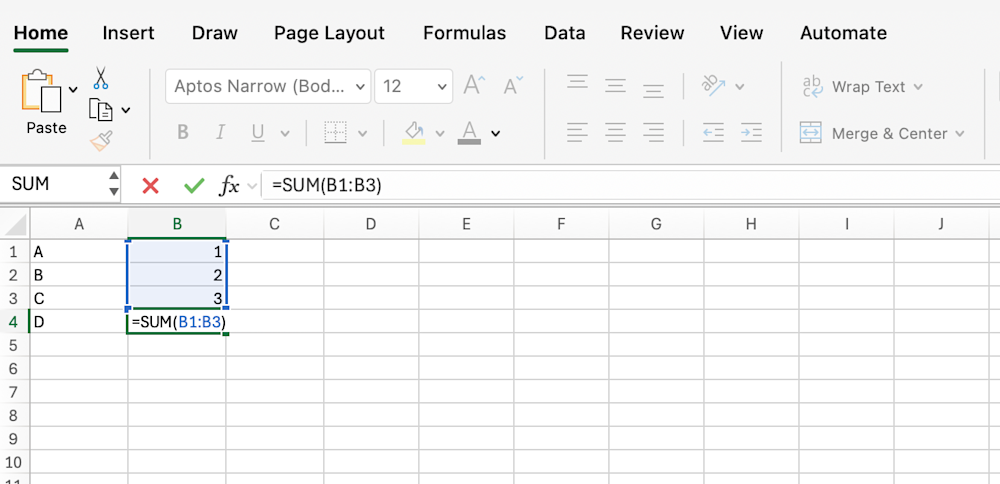This screenshot has height=484, width=1000.
Task: Open the Automate tab
Action: pos(843,33)
